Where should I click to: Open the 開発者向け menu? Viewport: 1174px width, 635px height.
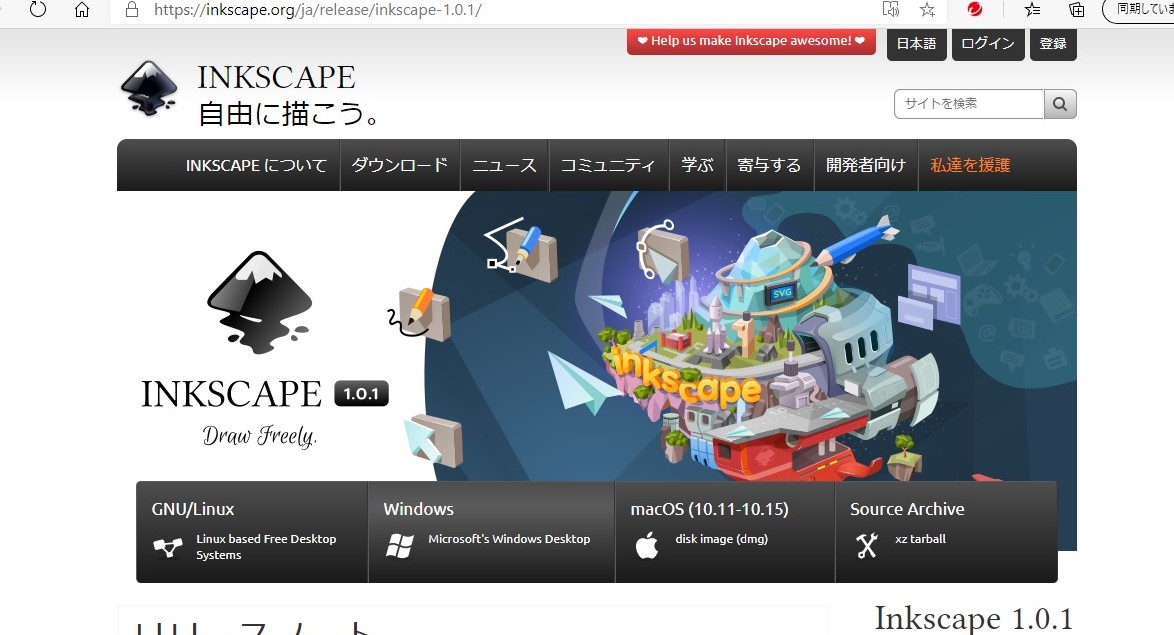point(866,165)
